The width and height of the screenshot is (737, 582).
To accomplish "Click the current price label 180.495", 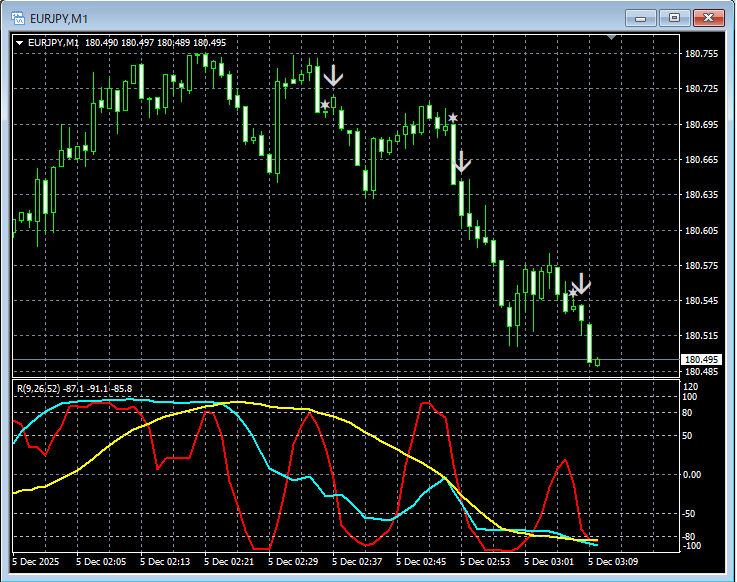I will (x=700, y=360).
